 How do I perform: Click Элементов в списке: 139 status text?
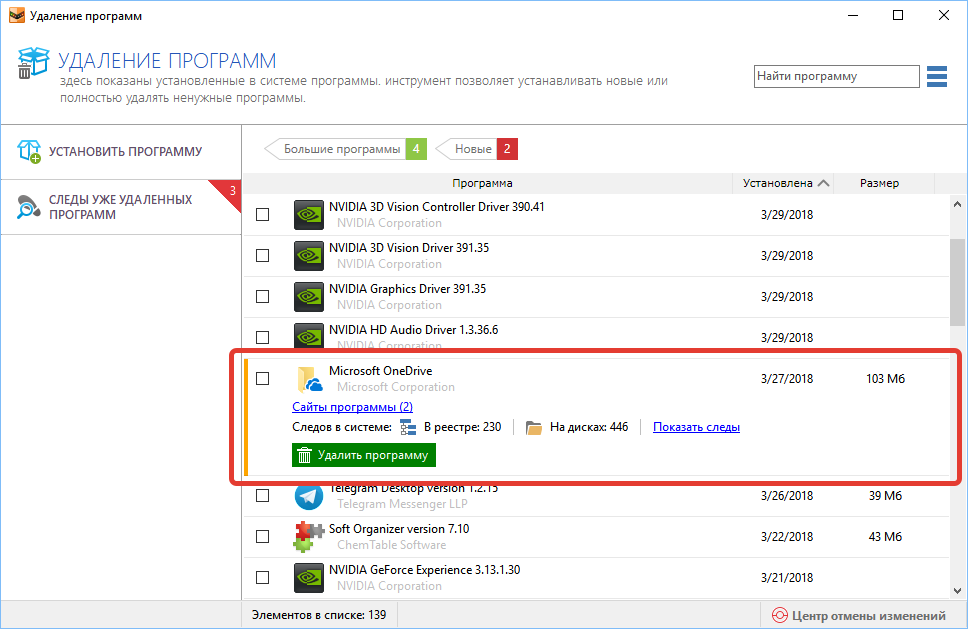coord(319,615)
